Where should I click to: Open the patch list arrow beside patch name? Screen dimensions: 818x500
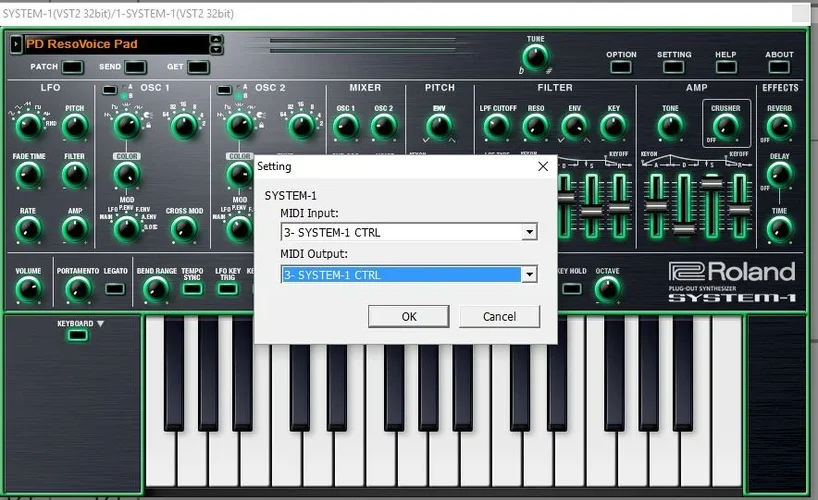[16, 44]
